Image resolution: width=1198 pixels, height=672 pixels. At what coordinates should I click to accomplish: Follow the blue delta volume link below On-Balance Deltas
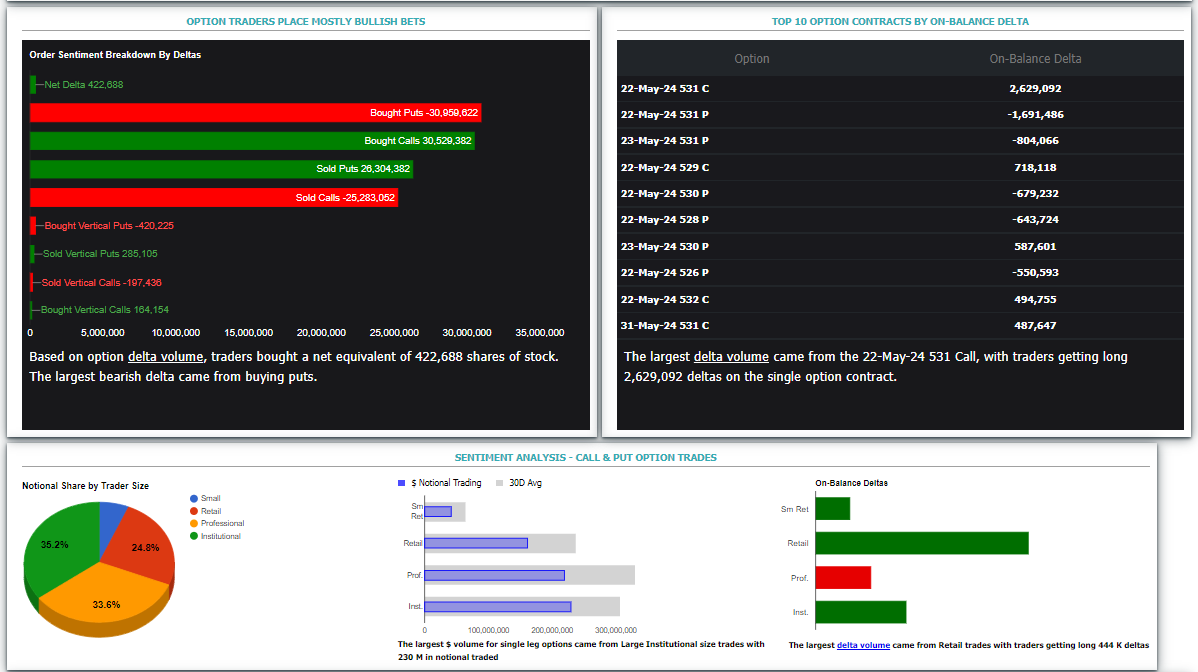[x=863, y=645]
